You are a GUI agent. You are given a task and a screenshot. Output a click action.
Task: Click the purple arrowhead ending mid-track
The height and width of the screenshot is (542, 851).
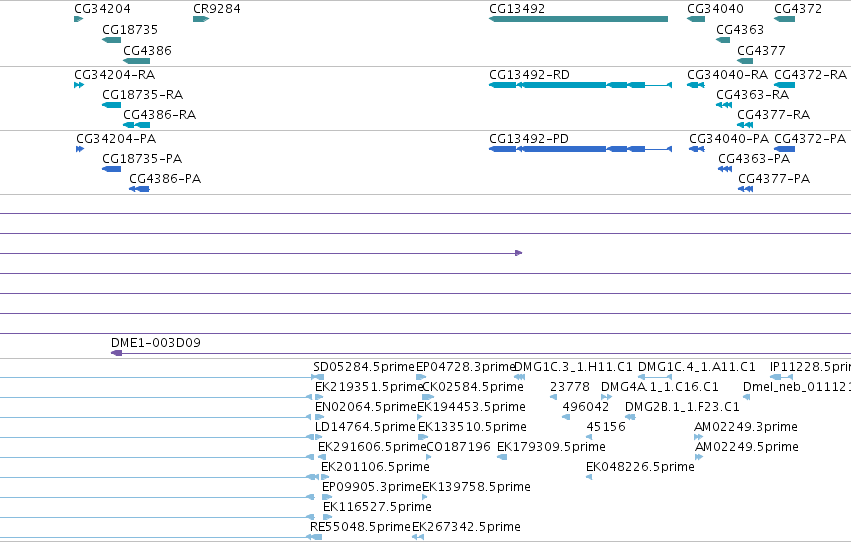[518, 253]
